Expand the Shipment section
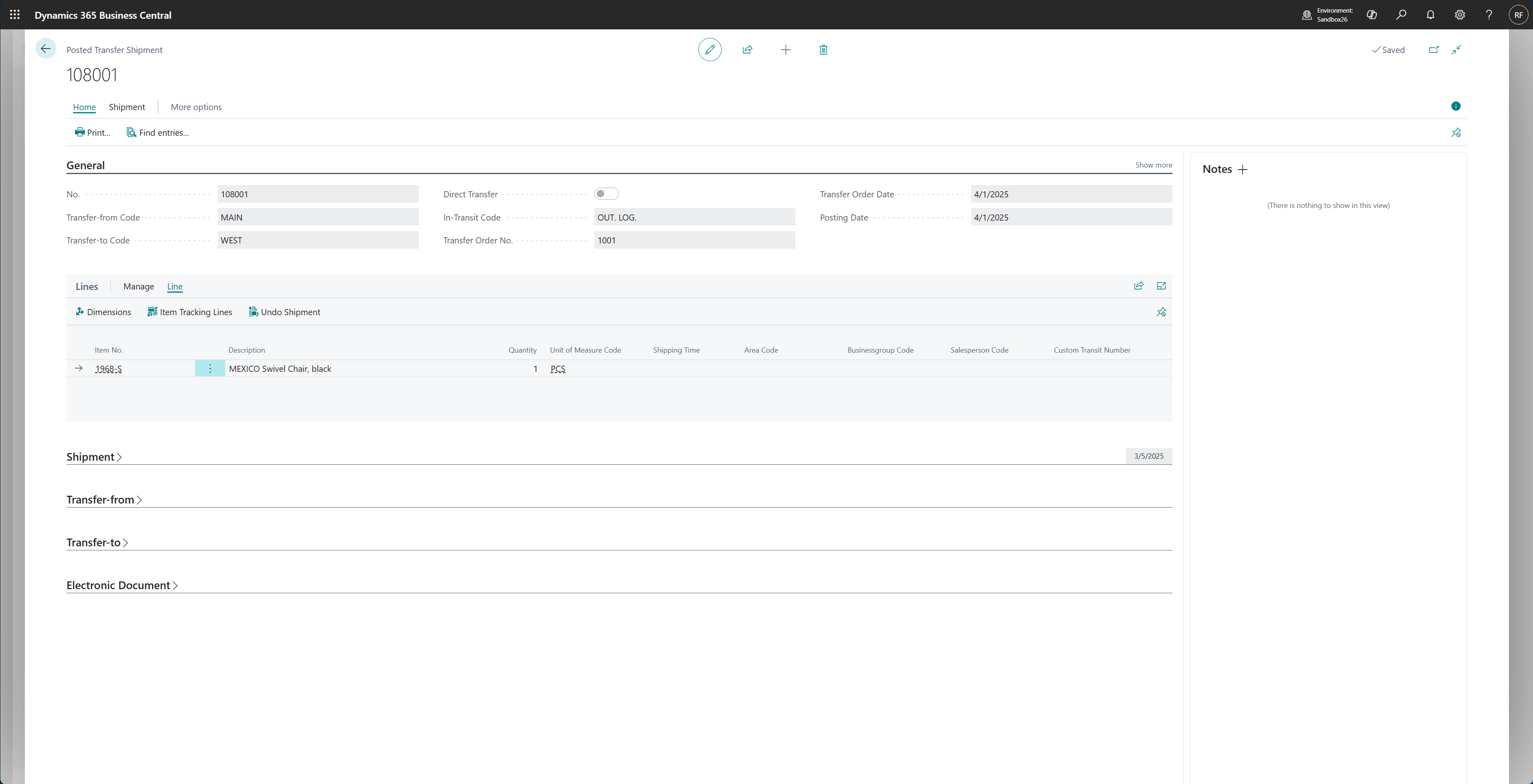1533x784 pixels. 94,457
